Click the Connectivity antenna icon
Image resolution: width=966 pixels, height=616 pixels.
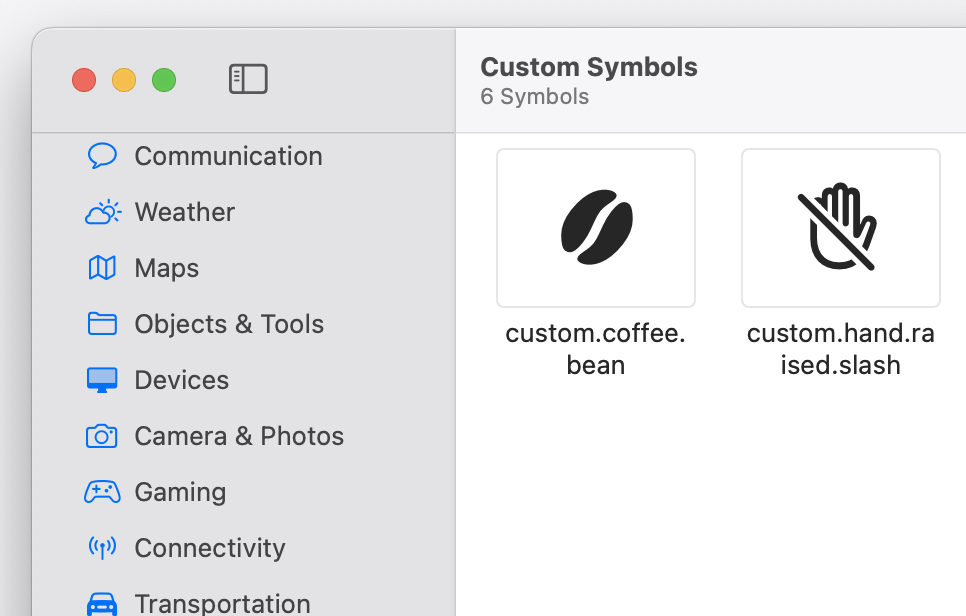click(102, 548)
